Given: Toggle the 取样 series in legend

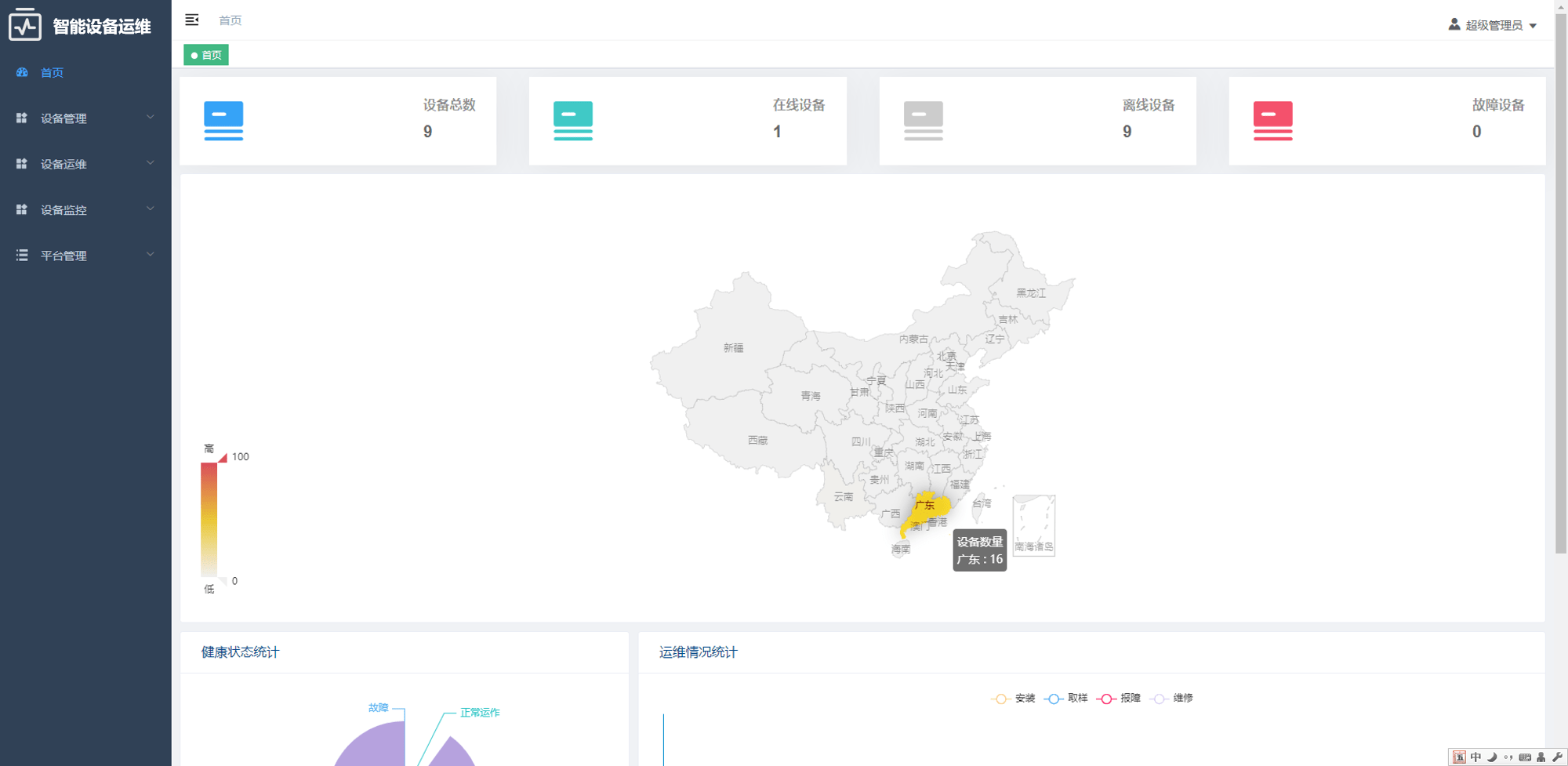Looking at the screenshot, I should [1066, 699].
